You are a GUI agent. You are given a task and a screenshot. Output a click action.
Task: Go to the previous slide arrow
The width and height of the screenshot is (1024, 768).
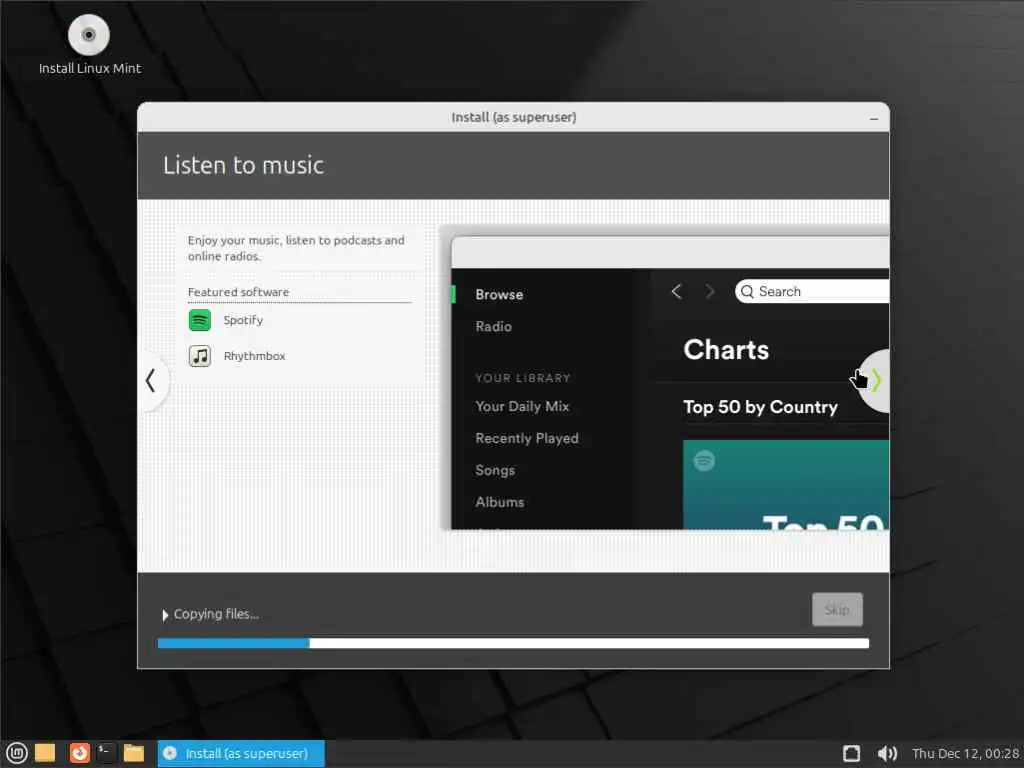[151, 380]
